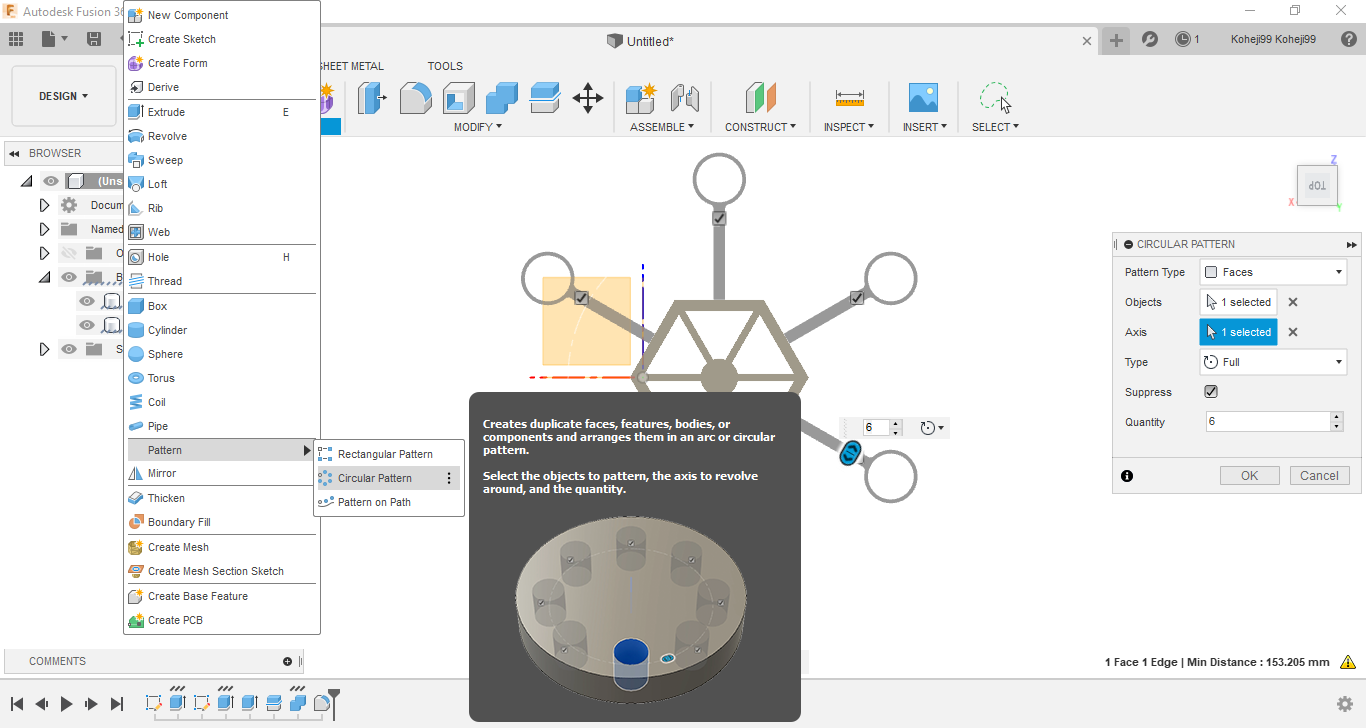Click the window Select tool icon
1366x728 pixels.
994,97
